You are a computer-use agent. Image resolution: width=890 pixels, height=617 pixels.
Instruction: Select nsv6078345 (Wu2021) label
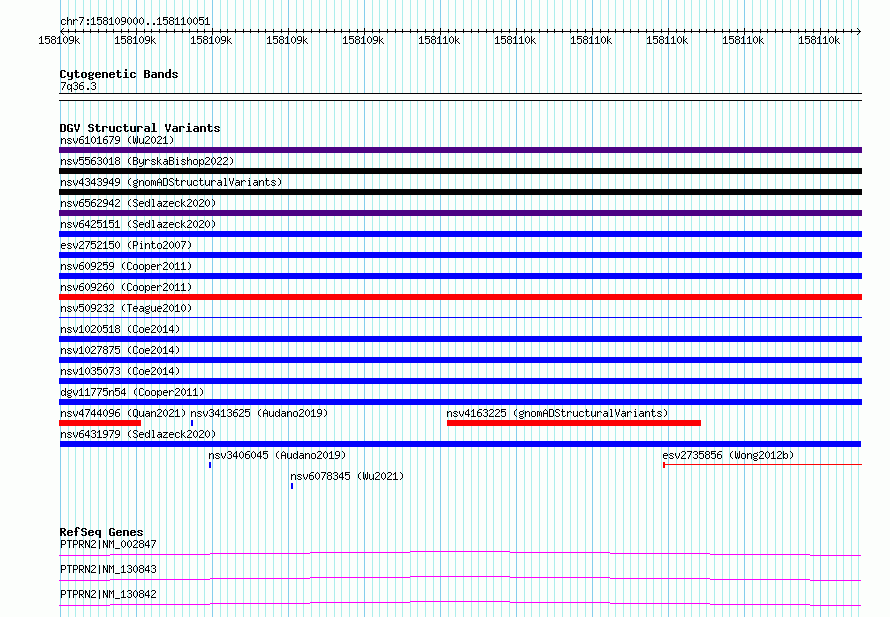347,476
